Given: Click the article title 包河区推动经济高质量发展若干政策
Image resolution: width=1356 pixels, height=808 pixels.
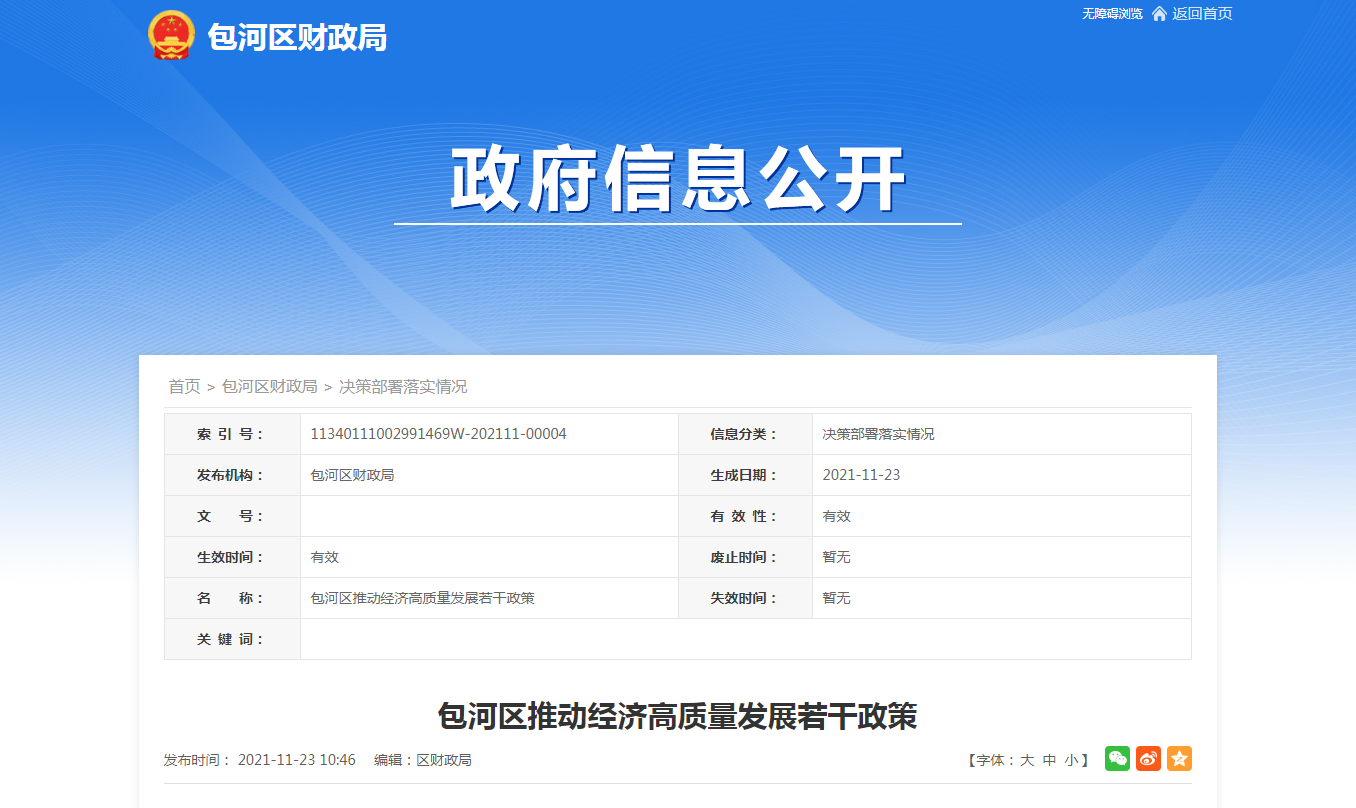Looking at the screenshot, I should coord(678,716).
